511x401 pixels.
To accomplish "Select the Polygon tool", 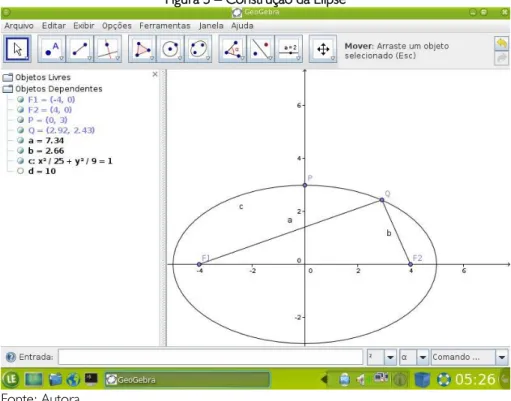I will pyautogui.click(x=142, y=49).
